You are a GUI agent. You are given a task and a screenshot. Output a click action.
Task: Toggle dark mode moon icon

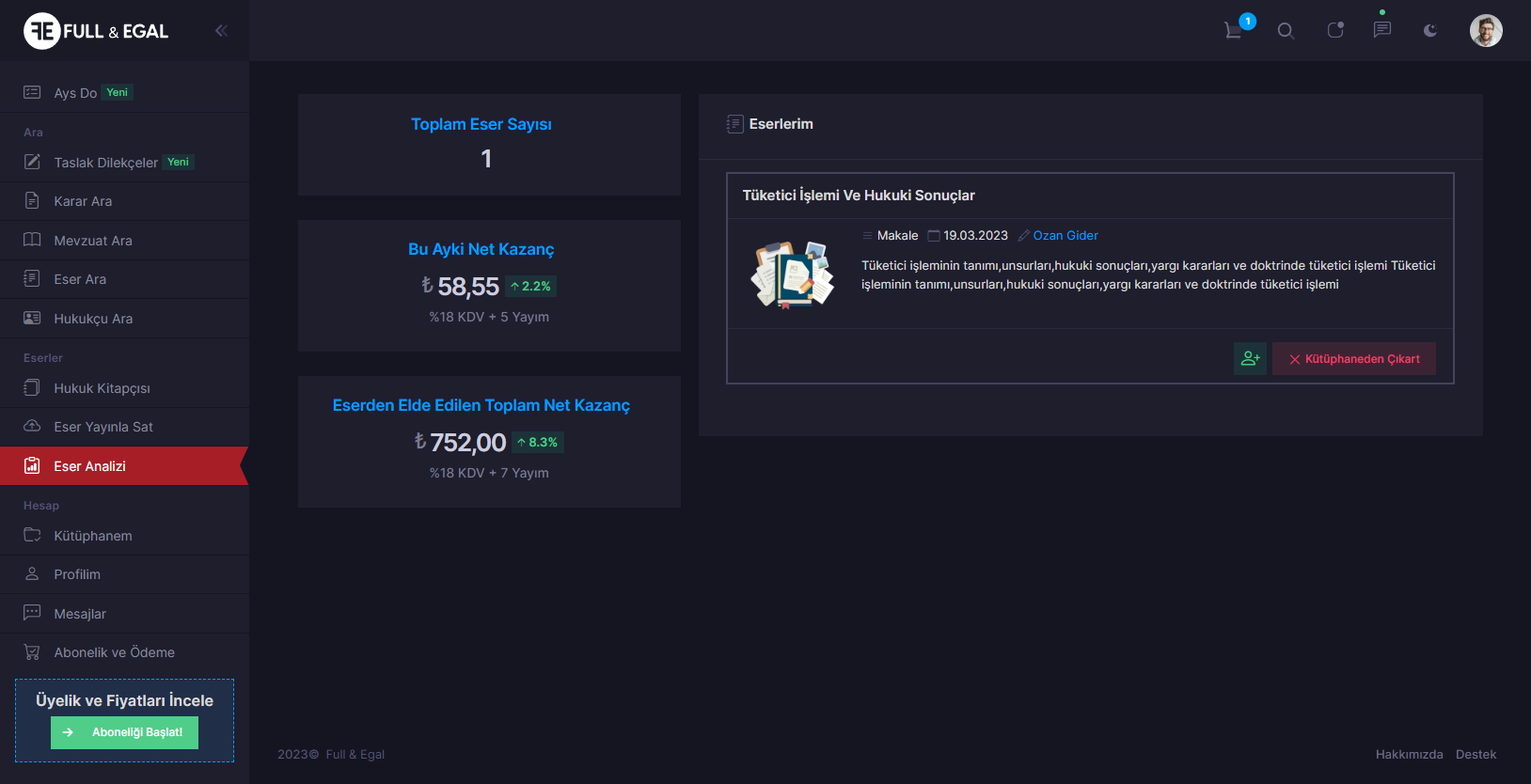(x=1429, y=31)
